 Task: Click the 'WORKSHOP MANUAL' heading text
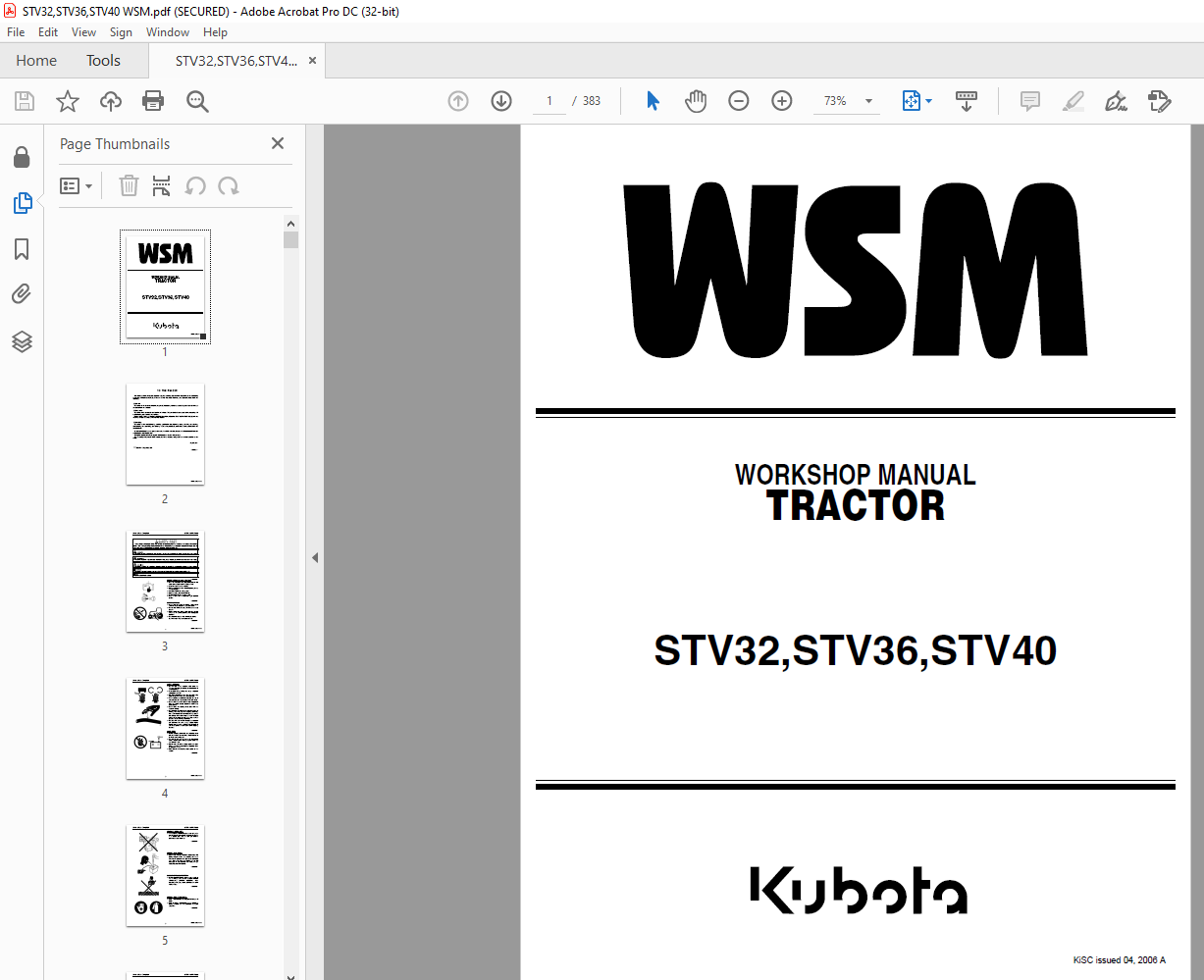click(x=856, y=475)
